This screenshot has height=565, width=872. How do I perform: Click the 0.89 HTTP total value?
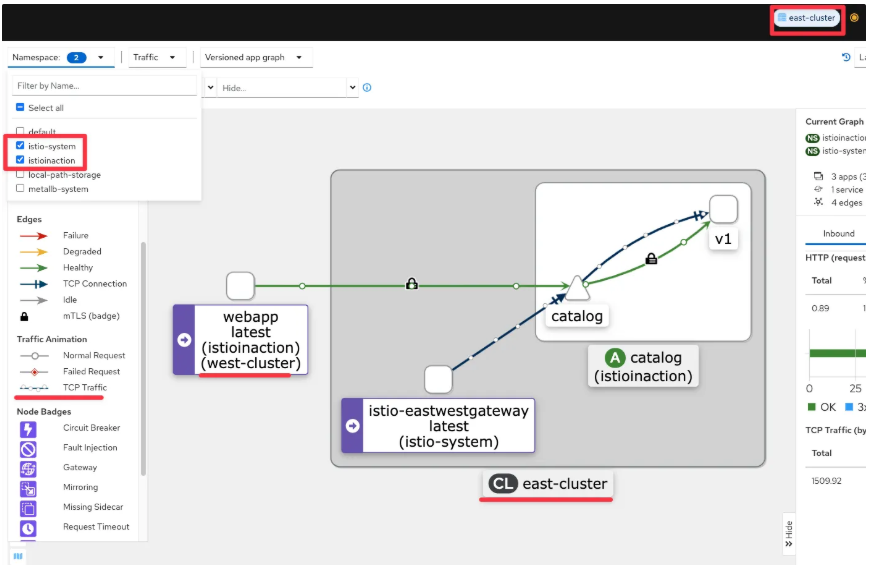click(x=820, y=308)
